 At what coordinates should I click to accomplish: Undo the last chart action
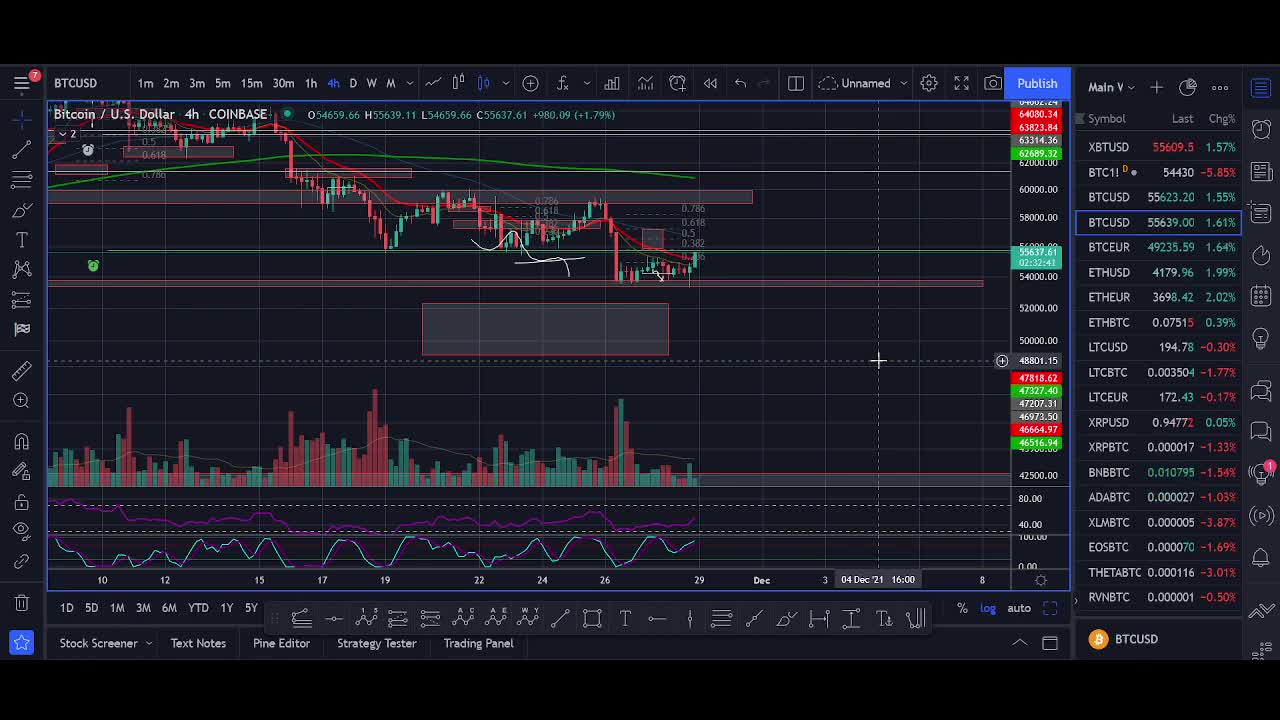(740, 83)
